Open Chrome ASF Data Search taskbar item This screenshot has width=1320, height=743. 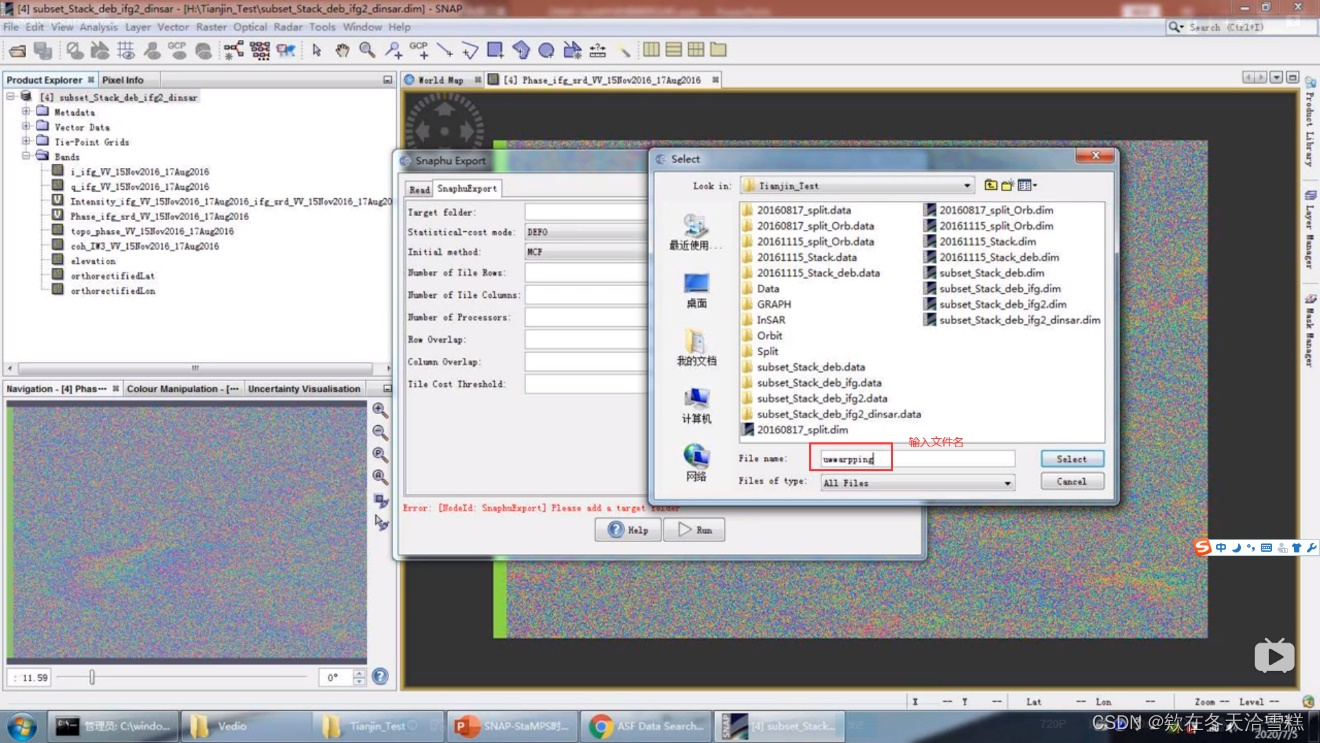coord(647,726)
